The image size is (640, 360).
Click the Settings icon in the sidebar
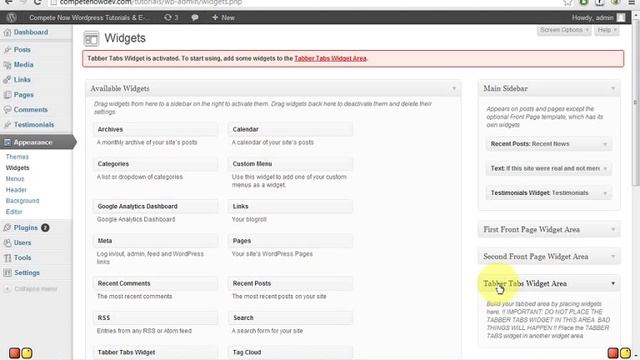coord(7,273)
